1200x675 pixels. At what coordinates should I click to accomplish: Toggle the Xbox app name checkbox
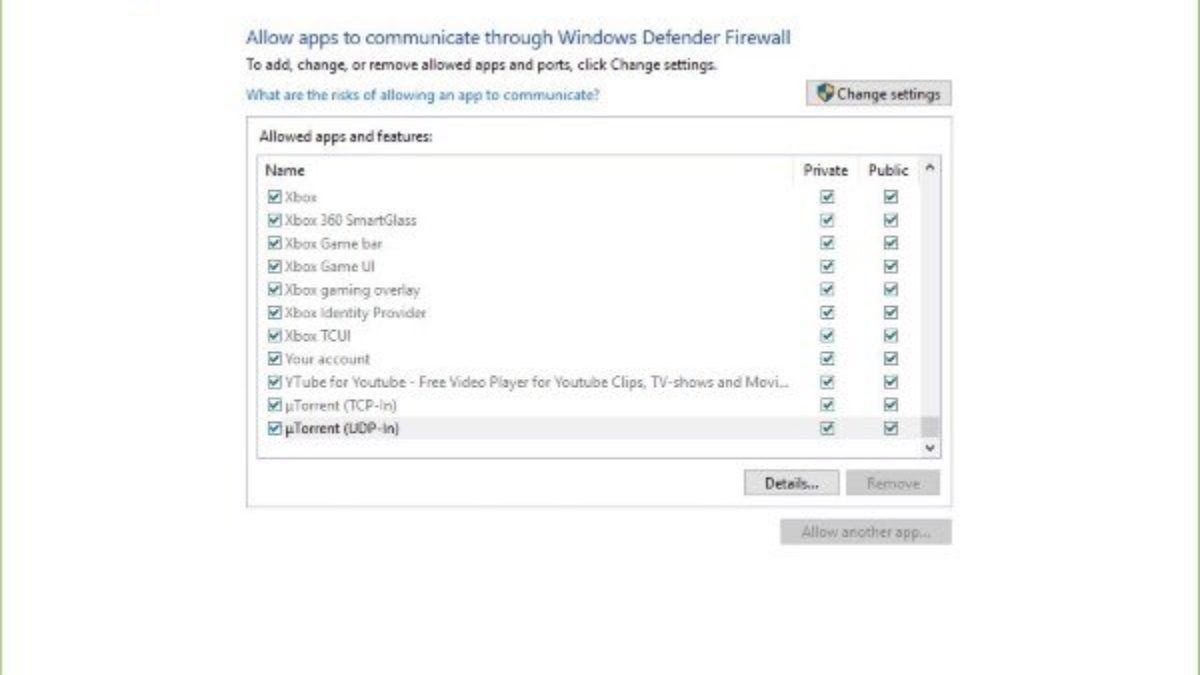tap(275, 197)
